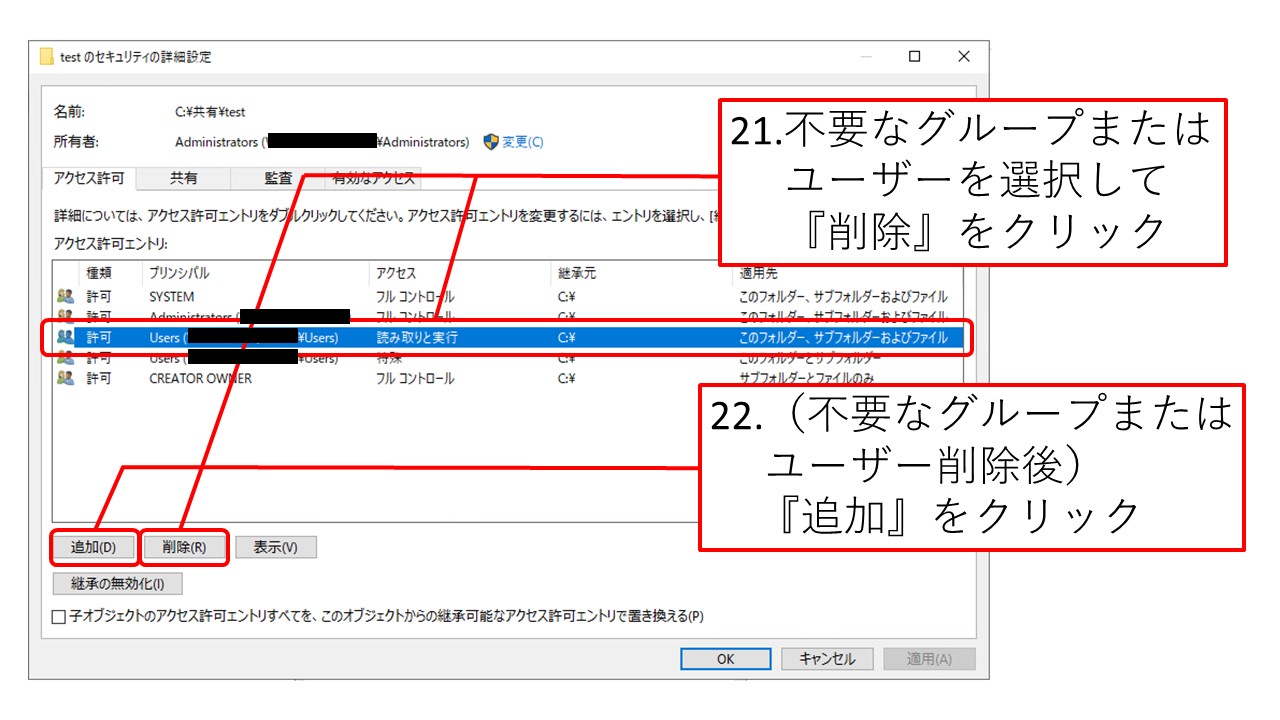1280x720 pixels.
Task: Click the 削除(R) button
Action: point(184,547)
